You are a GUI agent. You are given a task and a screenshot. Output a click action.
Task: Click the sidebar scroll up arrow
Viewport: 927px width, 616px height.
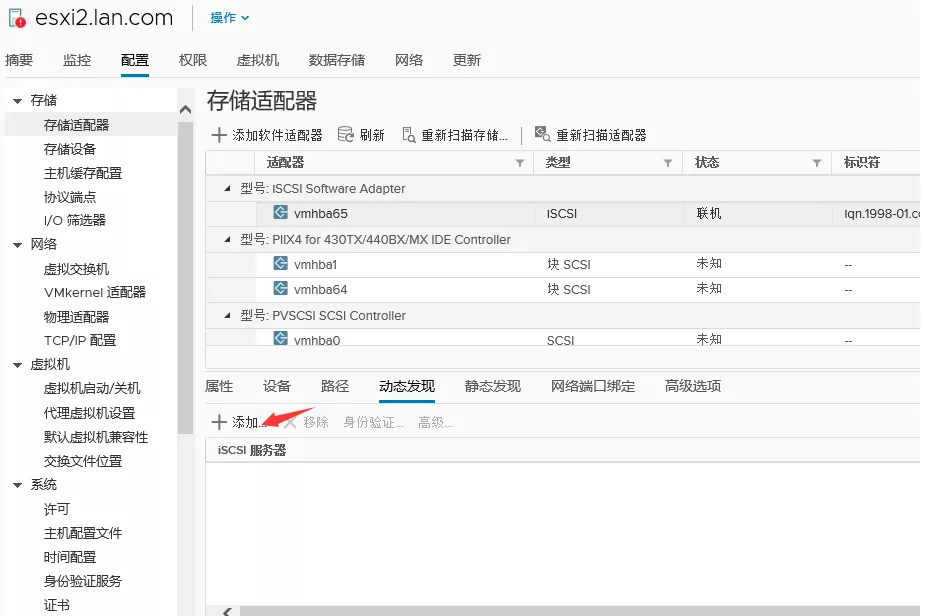tap(185, 109)
